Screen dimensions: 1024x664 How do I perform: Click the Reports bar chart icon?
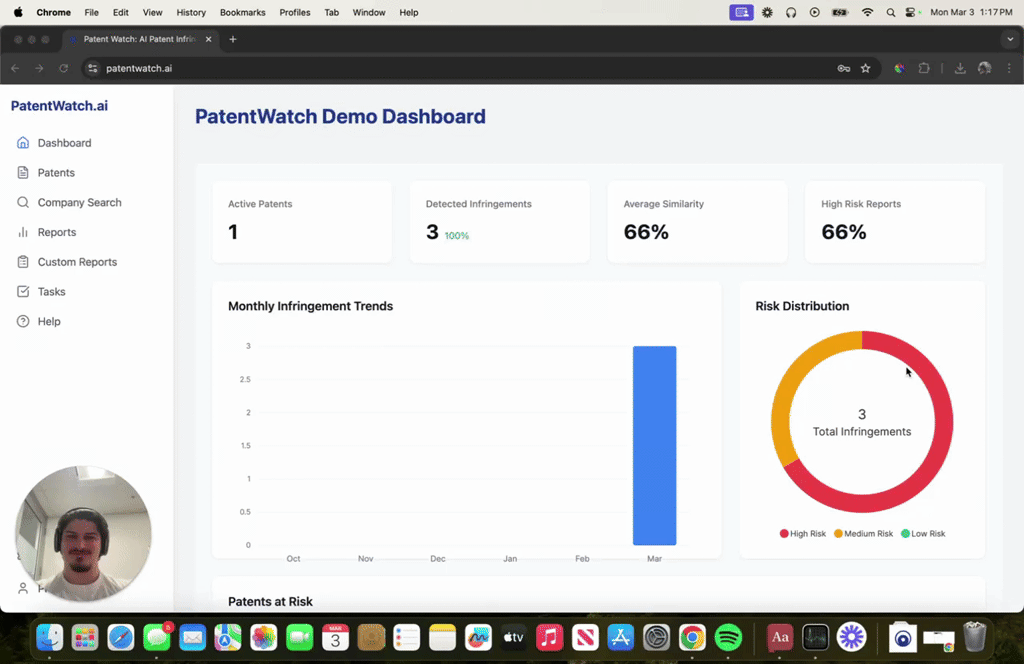(23, 232)
